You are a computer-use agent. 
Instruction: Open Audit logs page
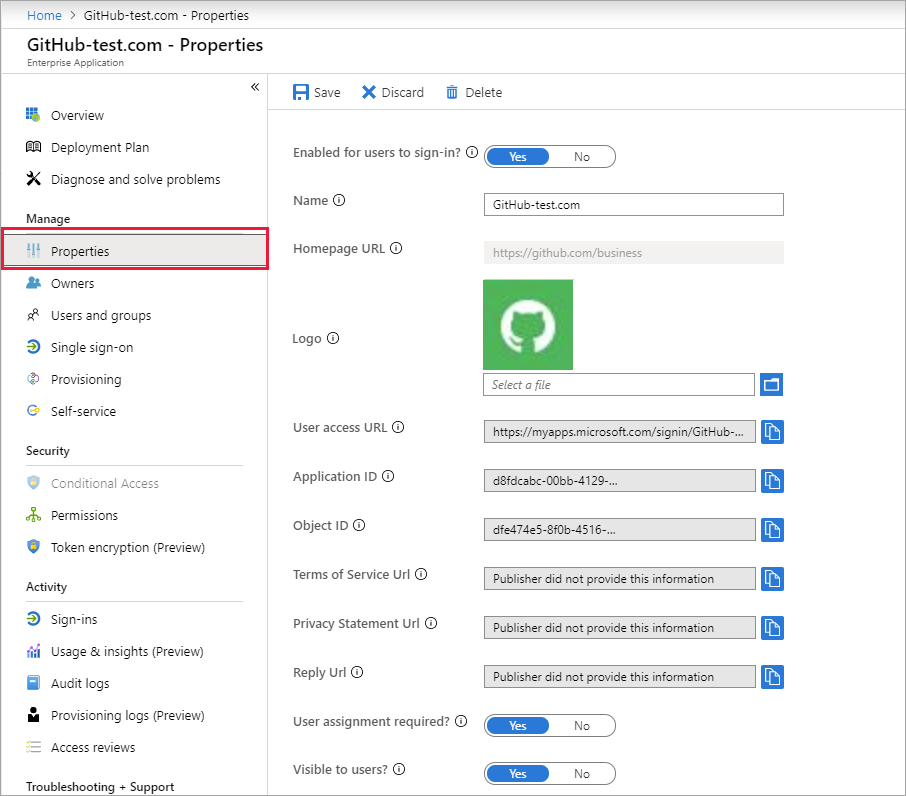pyautogui.click(x=80, y=683)
